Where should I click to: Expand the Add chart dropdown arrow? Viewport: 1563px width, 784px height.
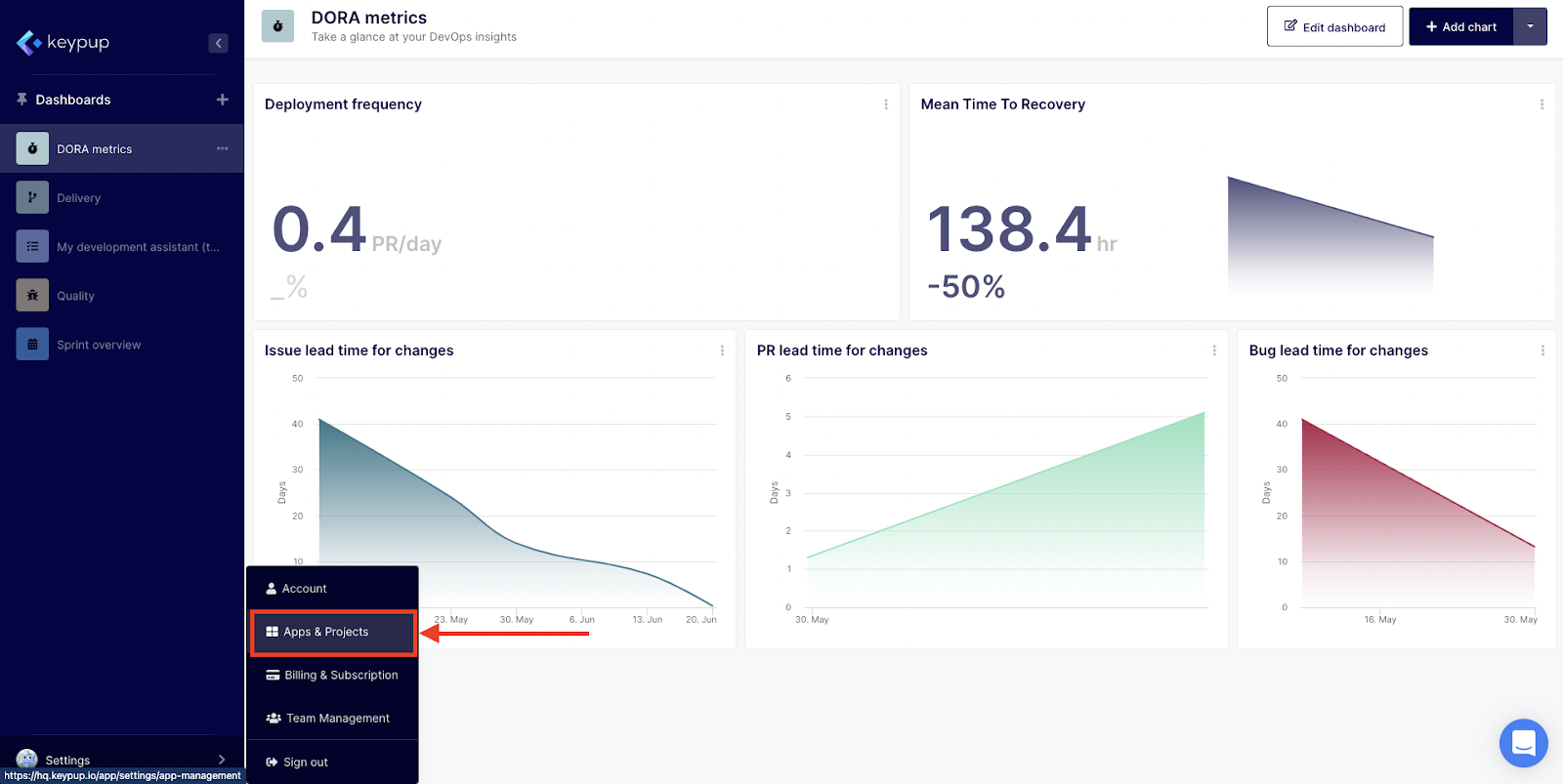pos(1531,26)
